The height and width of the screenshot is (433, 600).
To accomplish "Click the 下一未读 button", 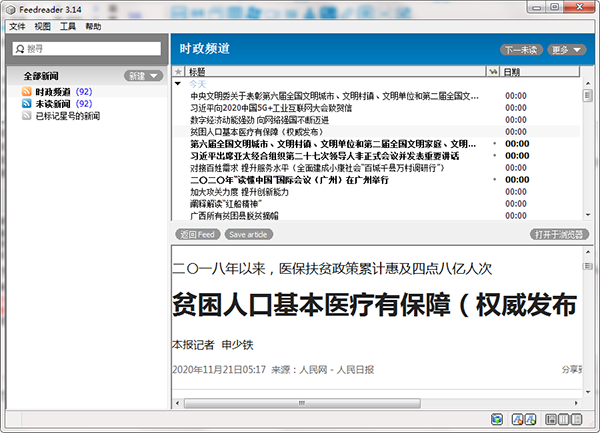I will [x=521, y=49].
